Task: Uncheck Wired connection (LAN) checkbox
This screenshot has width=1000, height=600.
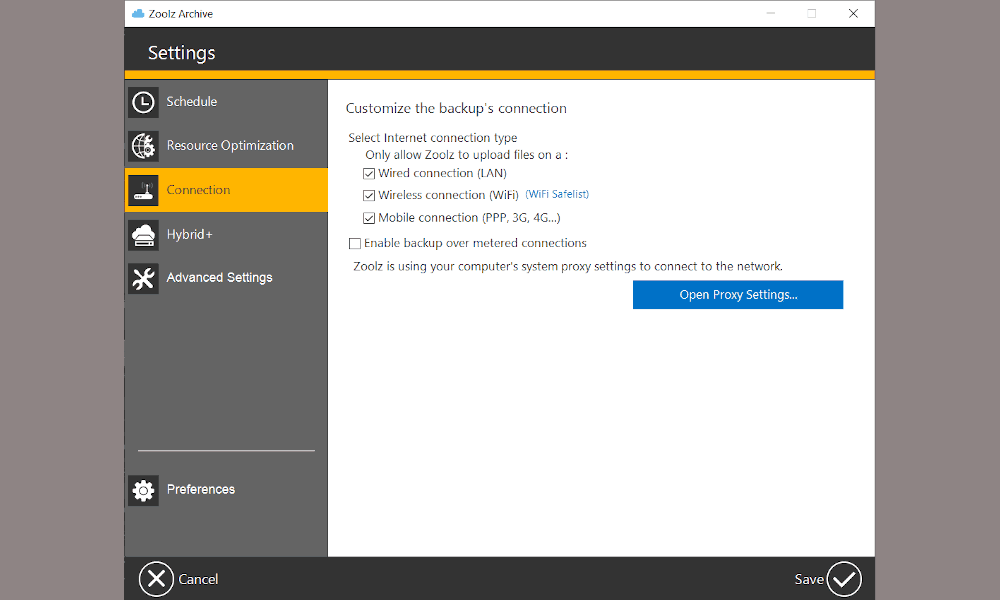Action: point(369,173)
